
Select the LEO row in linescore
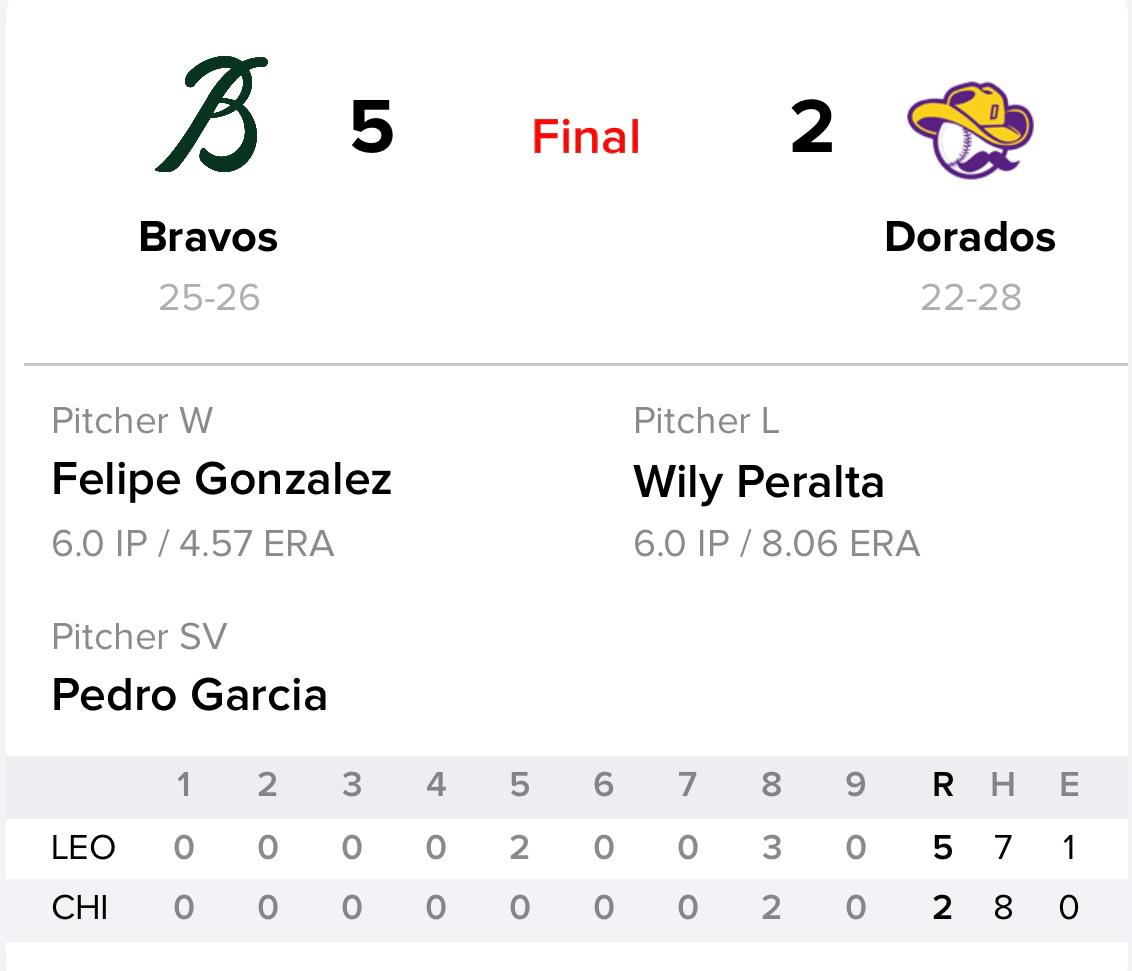(83, 848)
